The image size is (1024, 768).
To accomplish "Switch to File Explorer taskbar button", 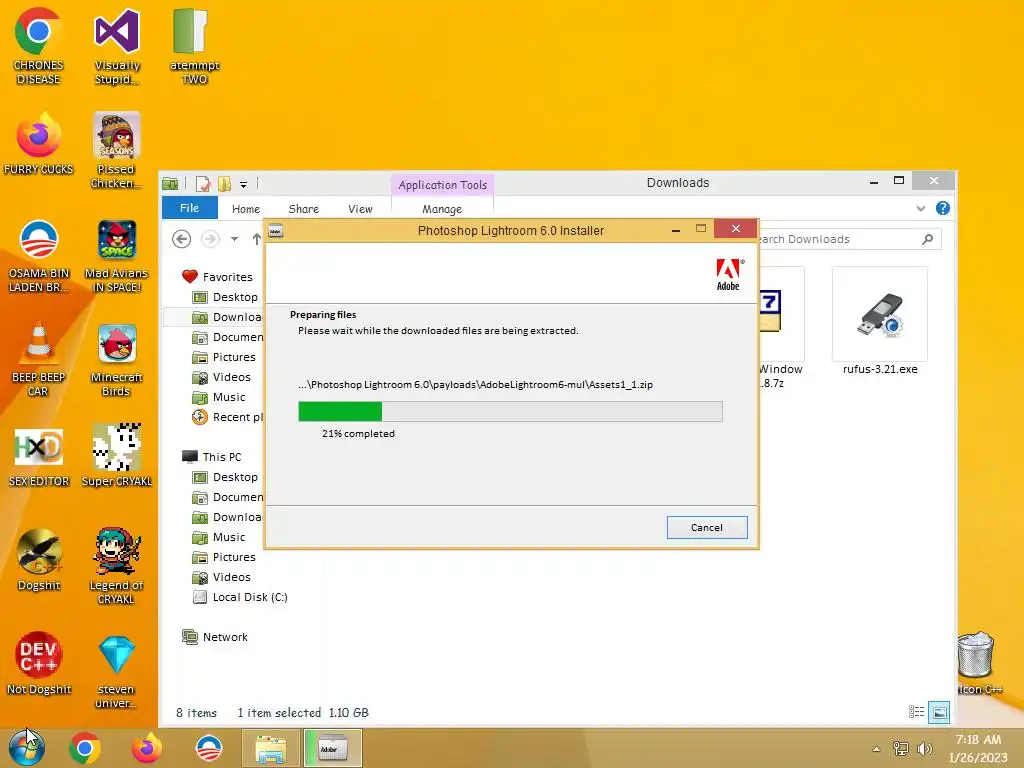I will click(271, 748).
